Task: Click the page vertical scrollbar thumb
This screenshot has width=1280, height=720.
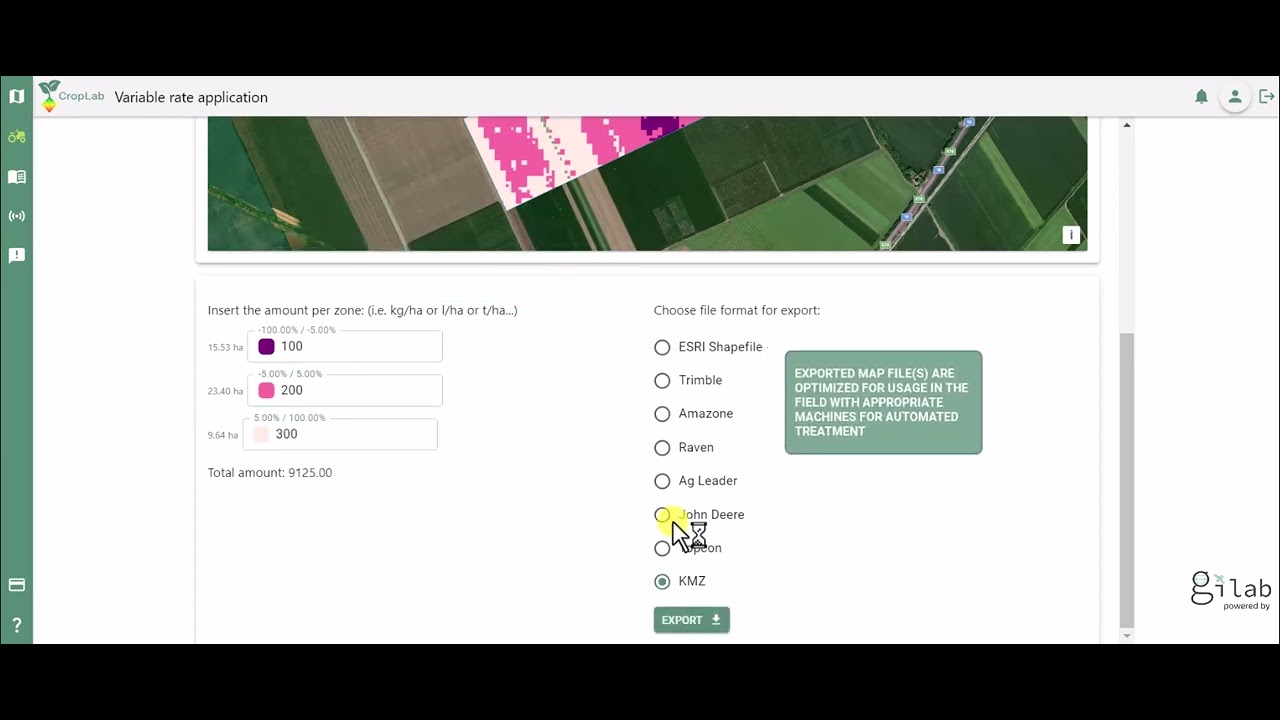Action: [x=1127, y=480]
